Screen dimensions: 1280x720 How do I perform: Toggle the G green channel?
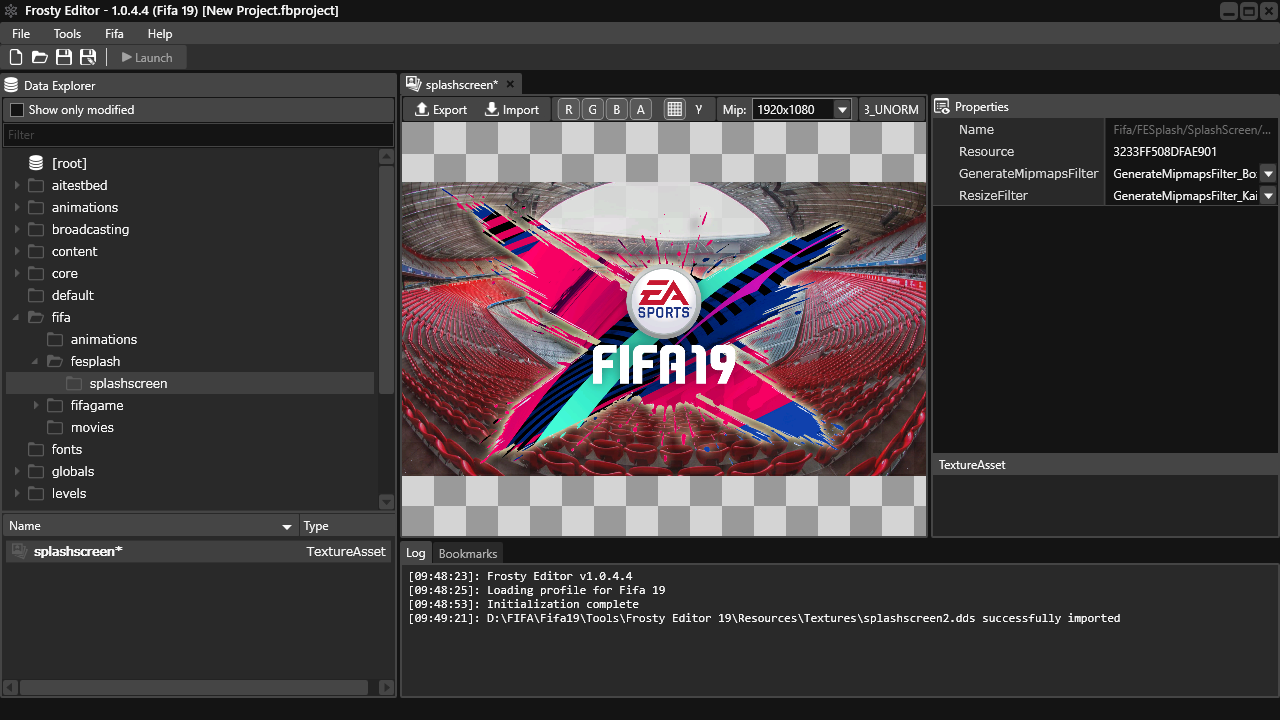593,109
